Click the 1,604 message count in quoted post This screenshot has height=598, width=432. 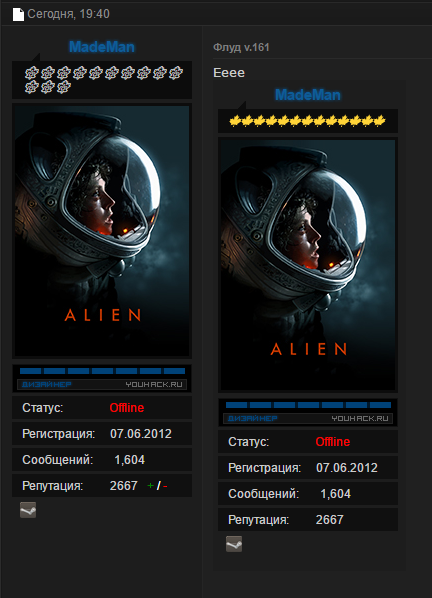pos(335,494)
